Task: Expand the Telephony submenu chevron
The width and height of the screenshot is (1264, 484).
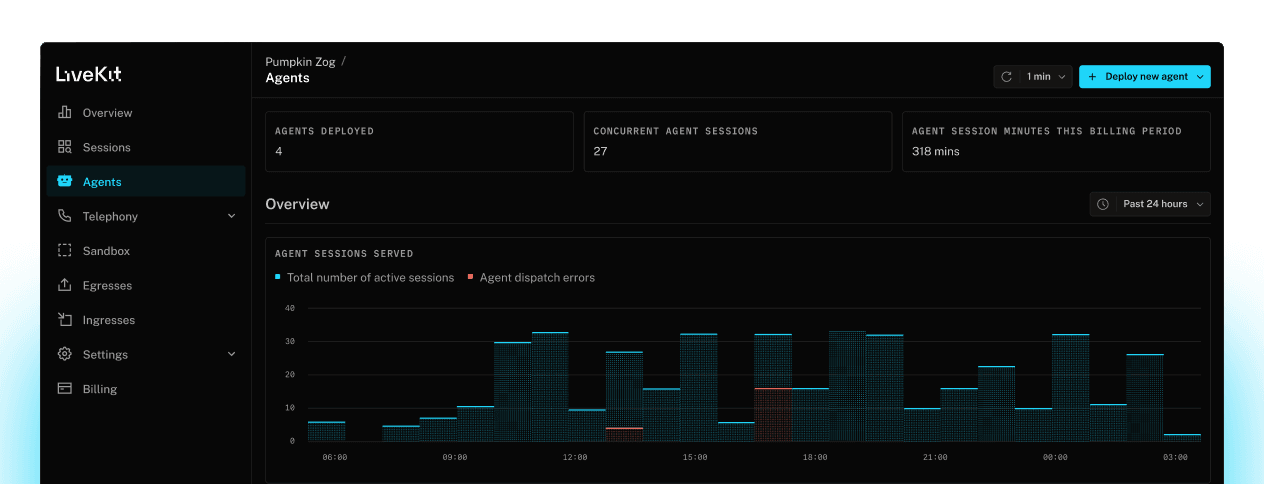Action: (x=231, y=216)
